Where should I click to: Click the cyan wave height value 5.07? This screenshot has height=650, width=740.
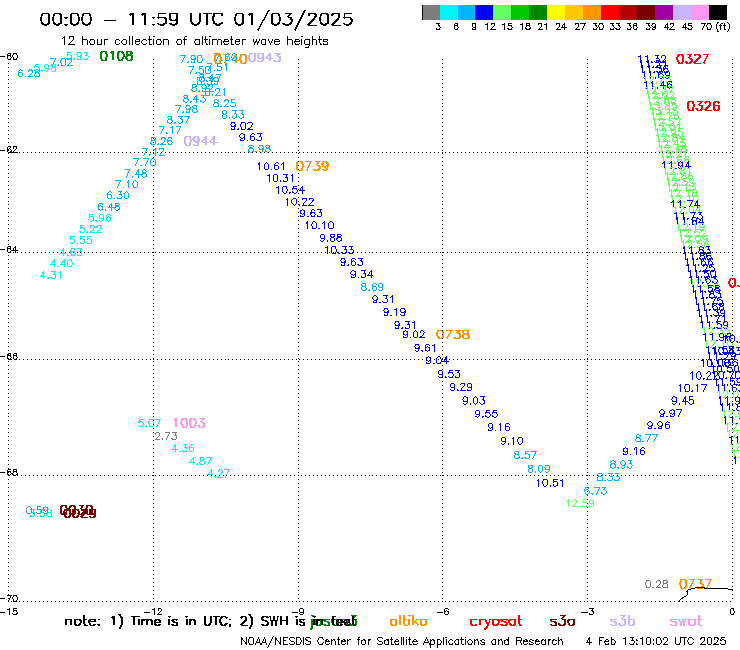click(149, 423)
